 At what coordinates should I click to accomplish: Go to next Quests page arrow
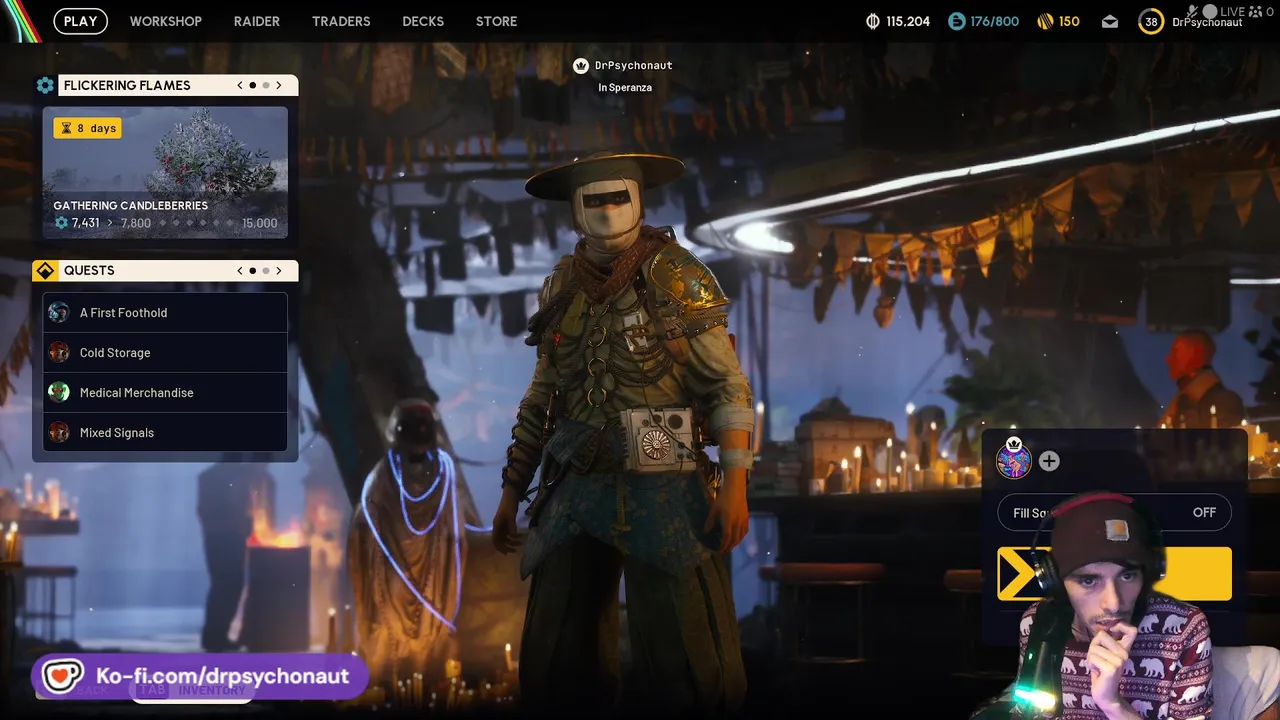(279, 270)
